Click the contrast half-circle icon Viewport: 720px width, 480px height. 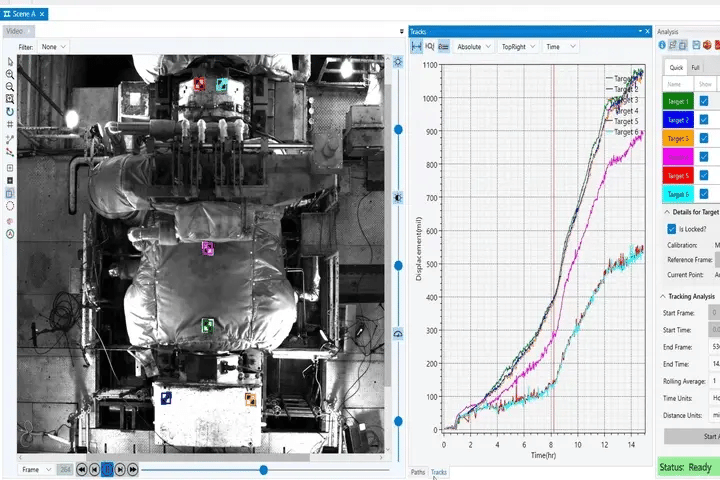coord(398,198)
